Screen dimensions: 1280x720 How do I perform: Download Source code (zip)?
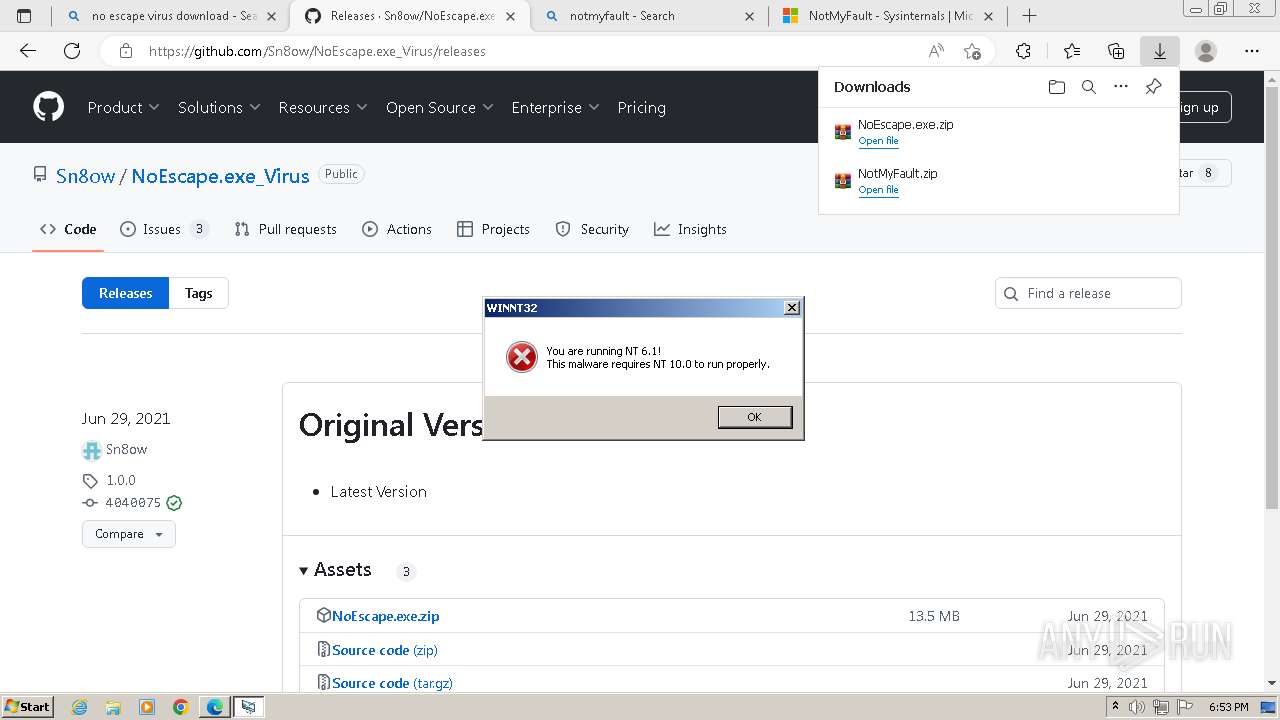click(x=385, y=650)
